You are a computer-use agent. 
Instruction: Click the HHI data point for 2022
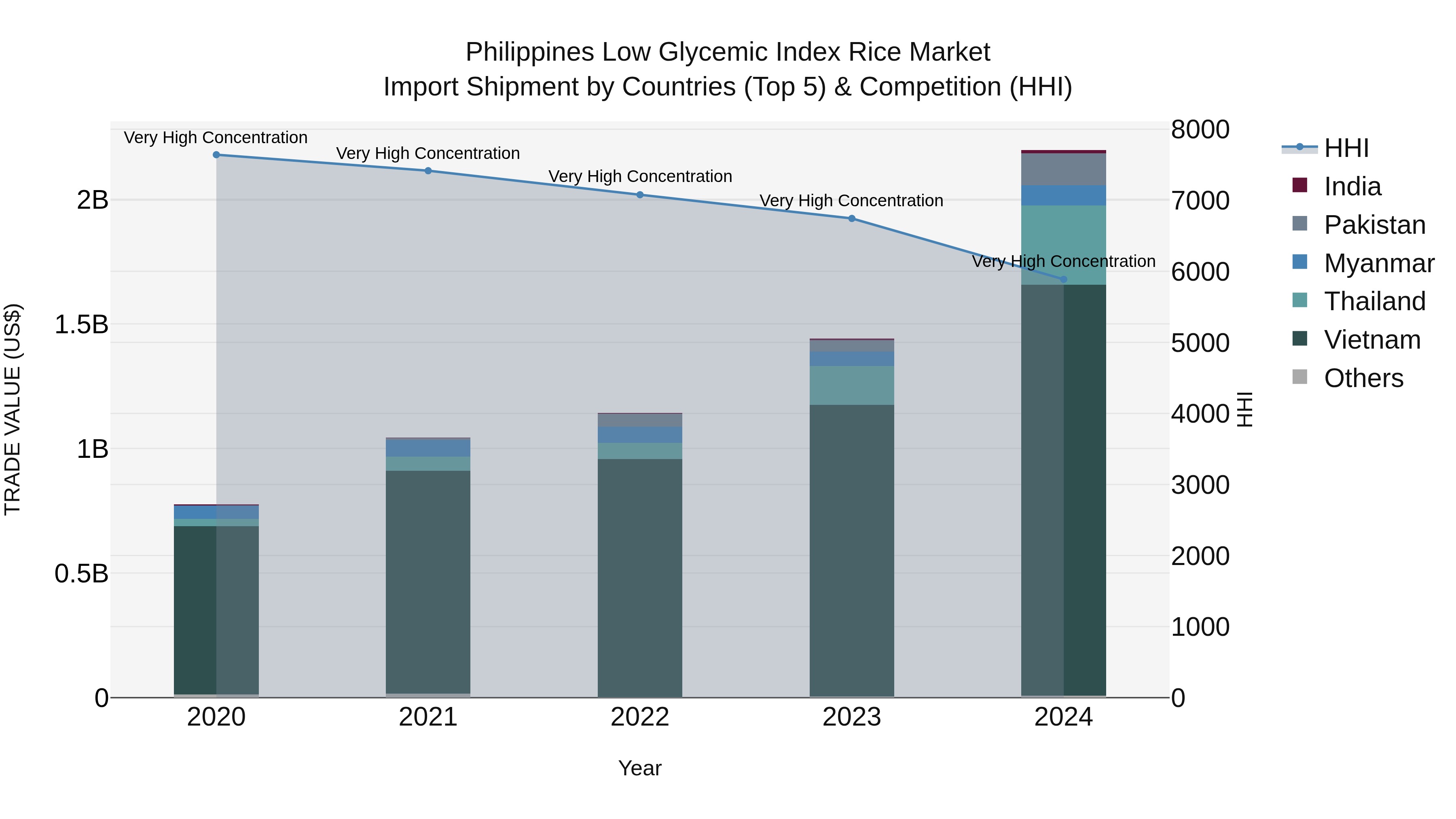[640, 195]
